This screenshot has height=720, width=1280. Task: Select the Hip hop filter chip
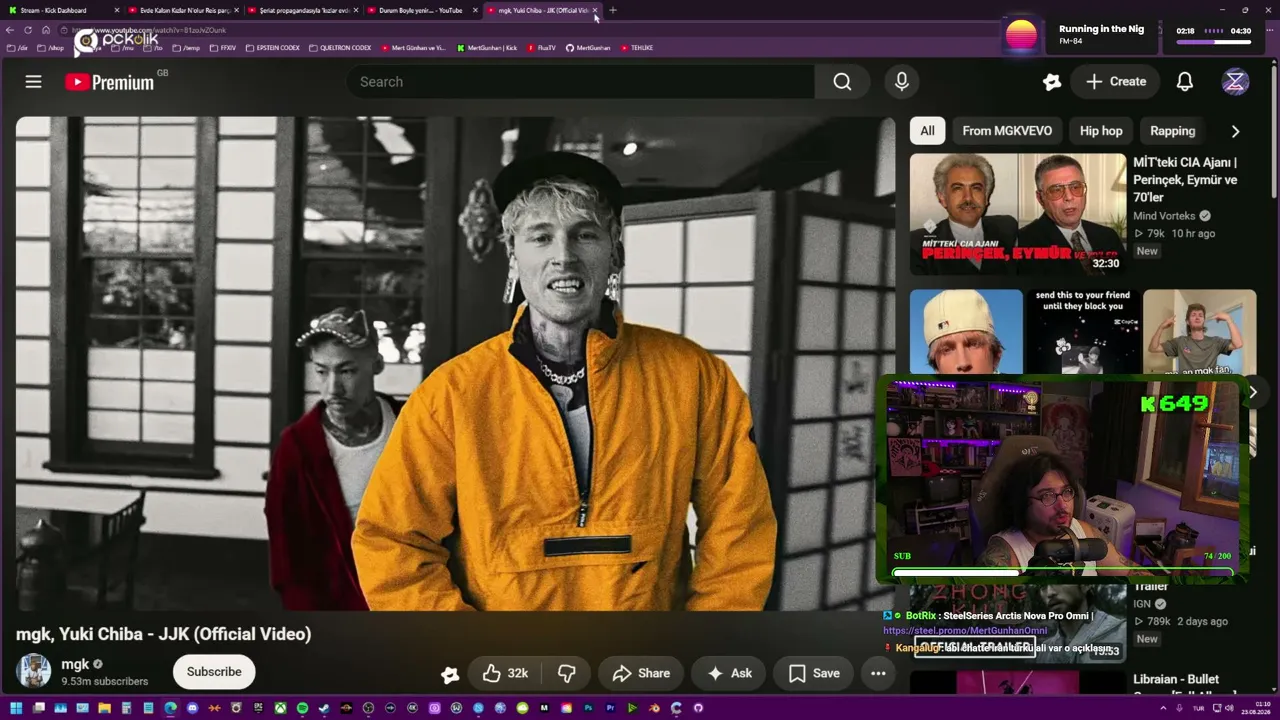coord(1101,131)
